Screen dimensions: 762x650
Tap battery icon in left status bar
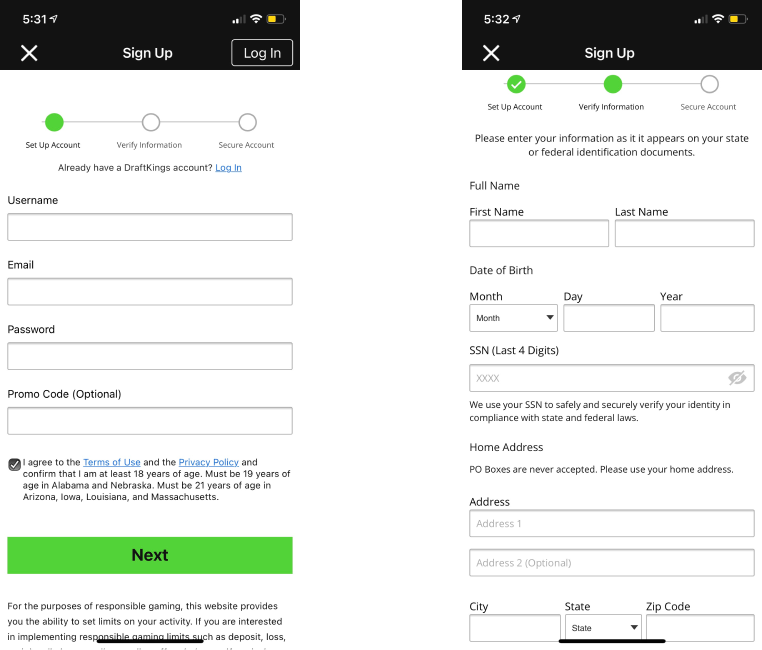pos(276,19)
